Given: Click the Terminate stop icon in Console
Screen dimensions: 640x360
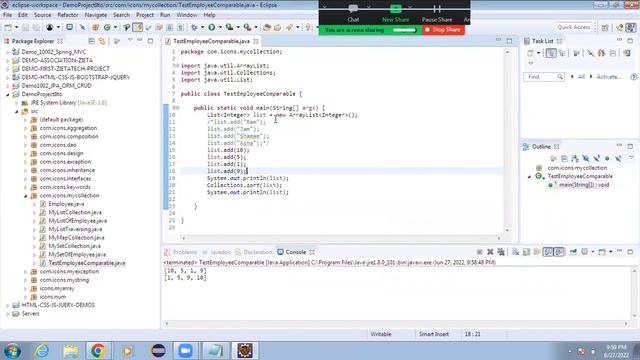Looking at the screenshot, I should point(480,252).
